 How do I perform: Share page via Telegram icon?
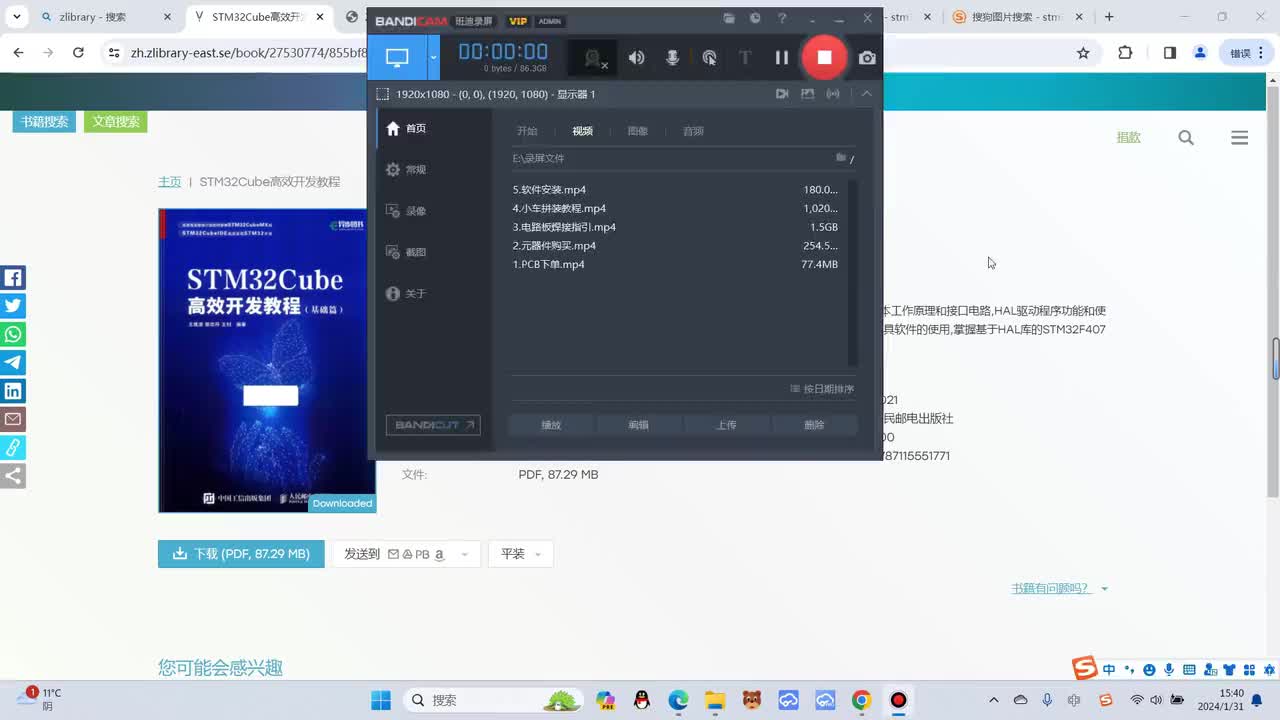tap(13, 362)
